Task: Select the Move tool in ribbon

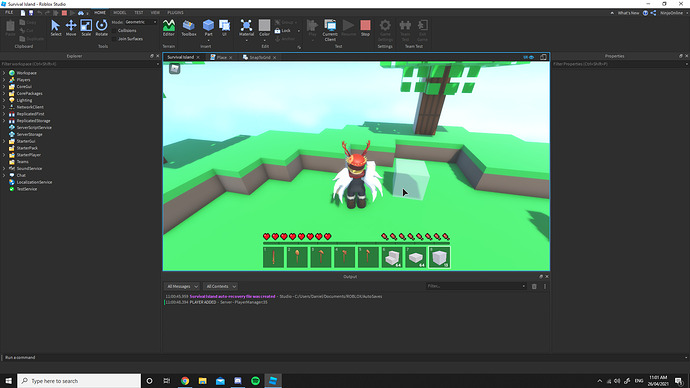Action: (71, 27)
